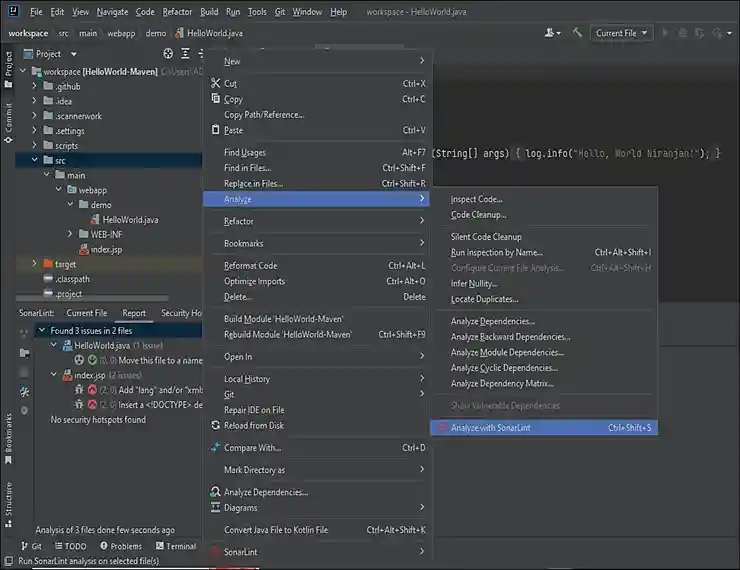Click the Diagrams icon in context menu
The height and width of the screenshot is (570, 740).
click(215, 507)
